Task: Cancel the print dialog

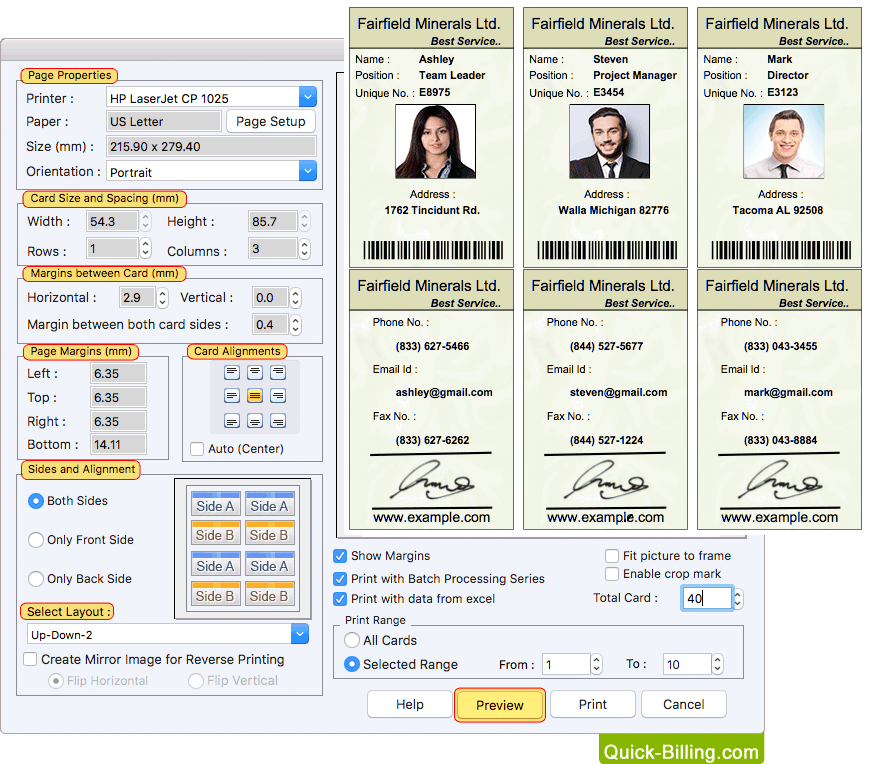Action: click(x=684, y=705)
